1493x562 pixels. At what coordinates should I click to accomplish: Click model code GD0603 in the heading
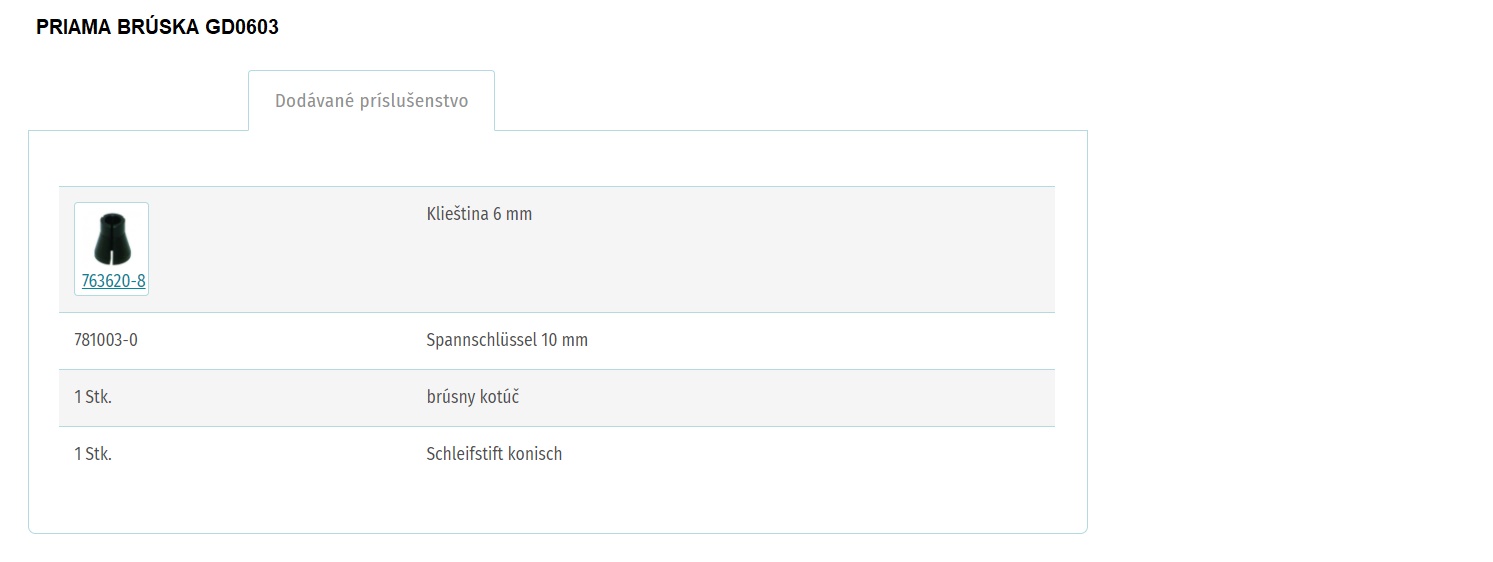pyautogui.click(x=242, y=28)
